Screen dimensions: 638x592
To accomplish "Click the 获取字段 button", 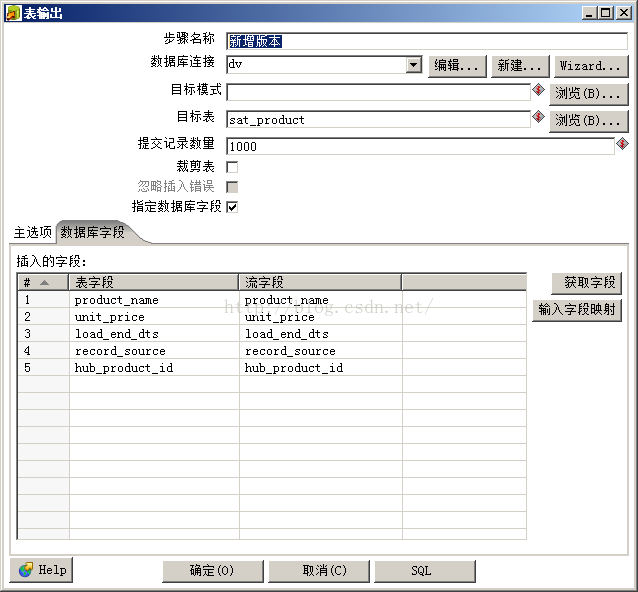I will click(x=586, y=283).
